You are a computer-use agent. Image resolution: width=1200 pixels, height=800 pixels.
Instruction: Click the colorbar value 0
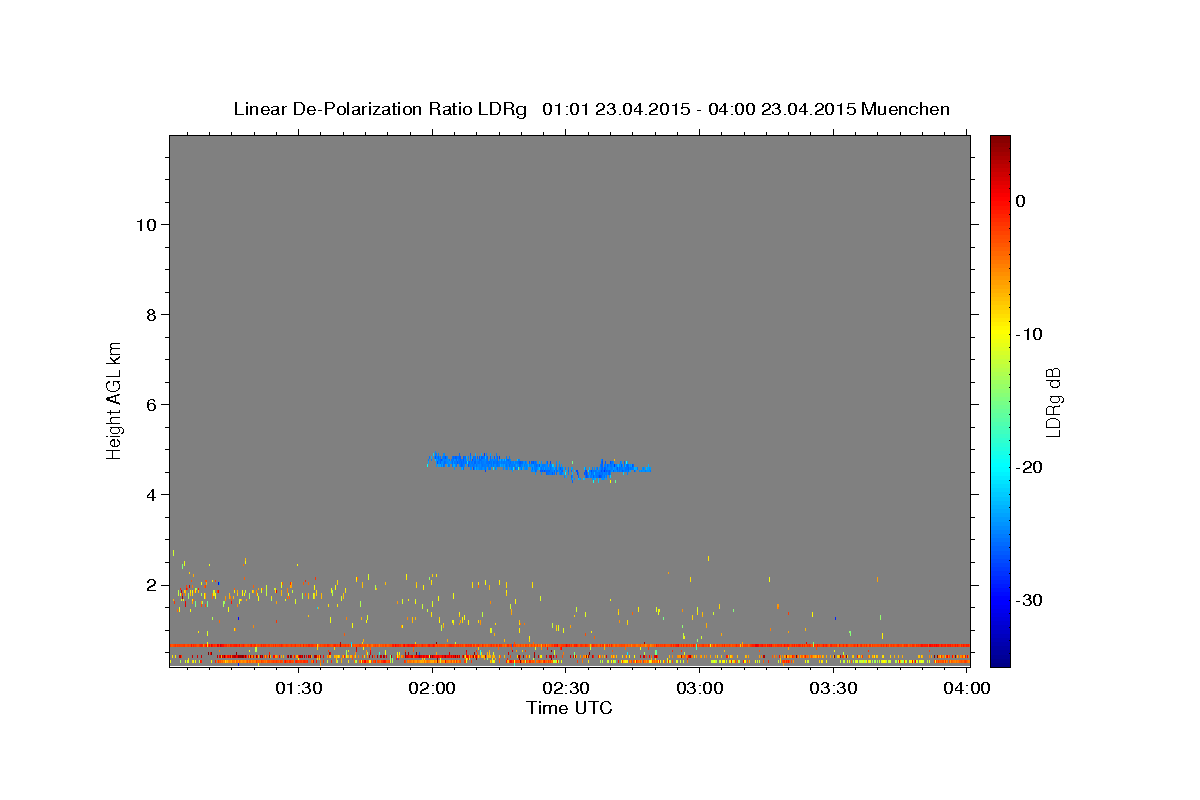coord(1021,201)
